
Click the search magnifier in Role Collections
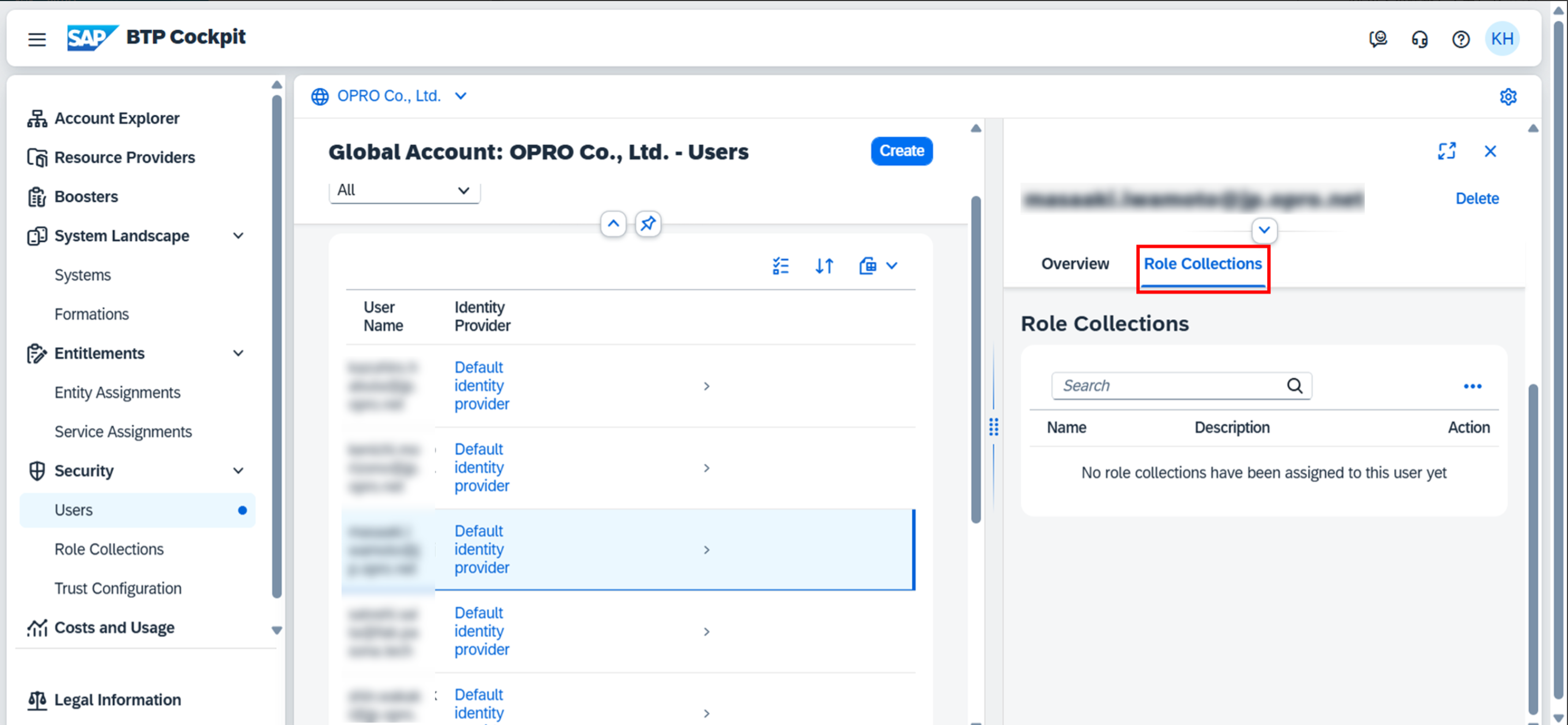[x=1294, y=386]
